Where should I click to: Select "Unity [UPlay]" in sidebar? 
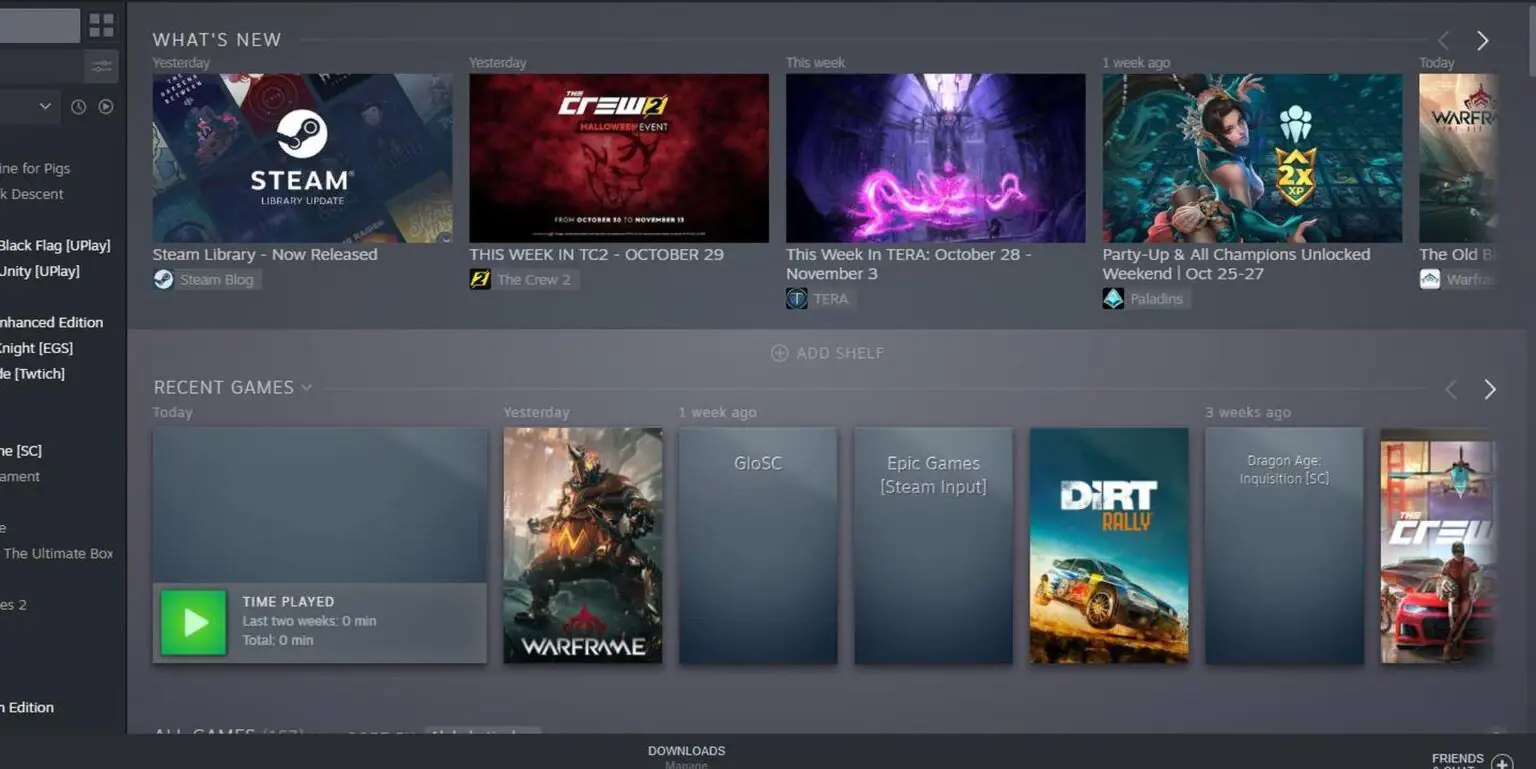pos(40,271)
